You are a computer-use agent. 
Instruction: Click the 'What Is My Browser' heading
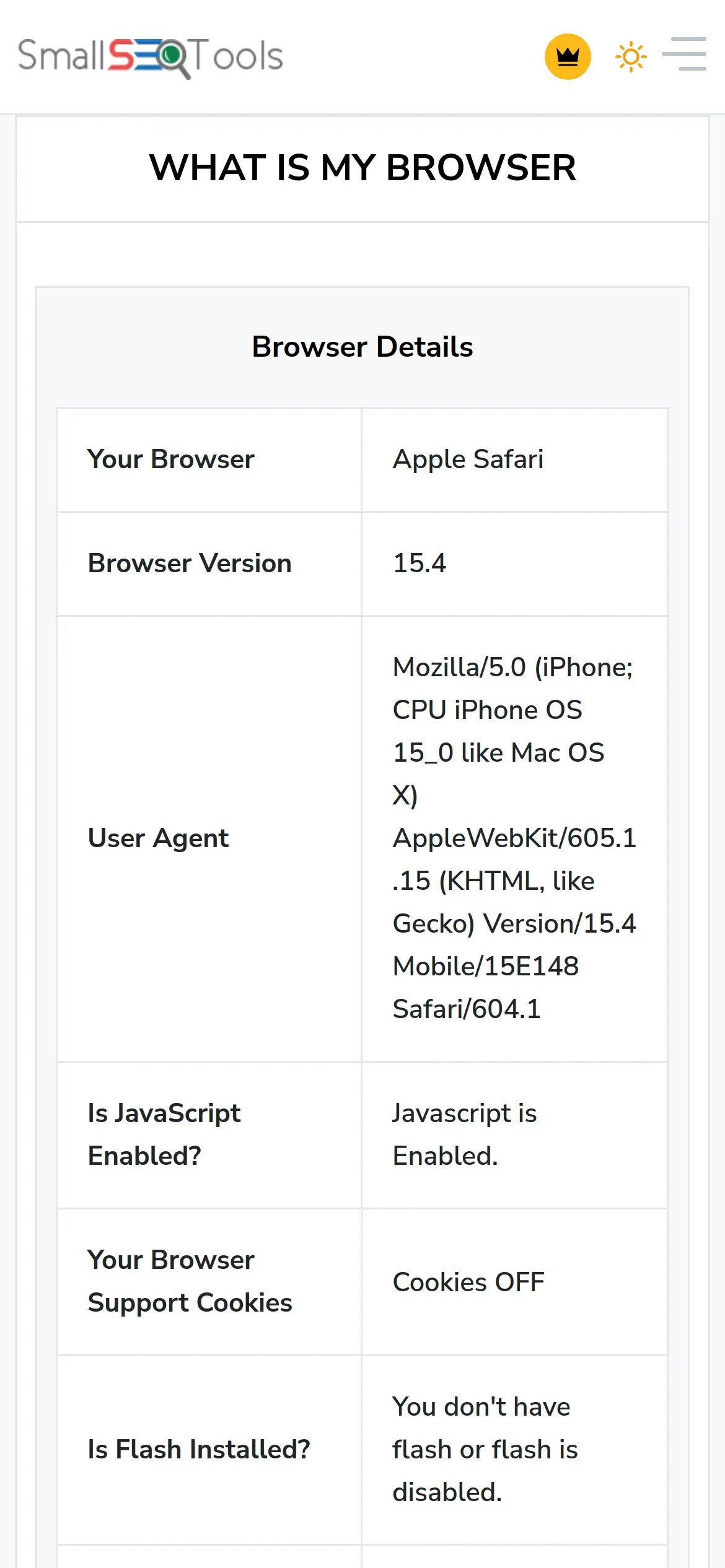(362, 168)
